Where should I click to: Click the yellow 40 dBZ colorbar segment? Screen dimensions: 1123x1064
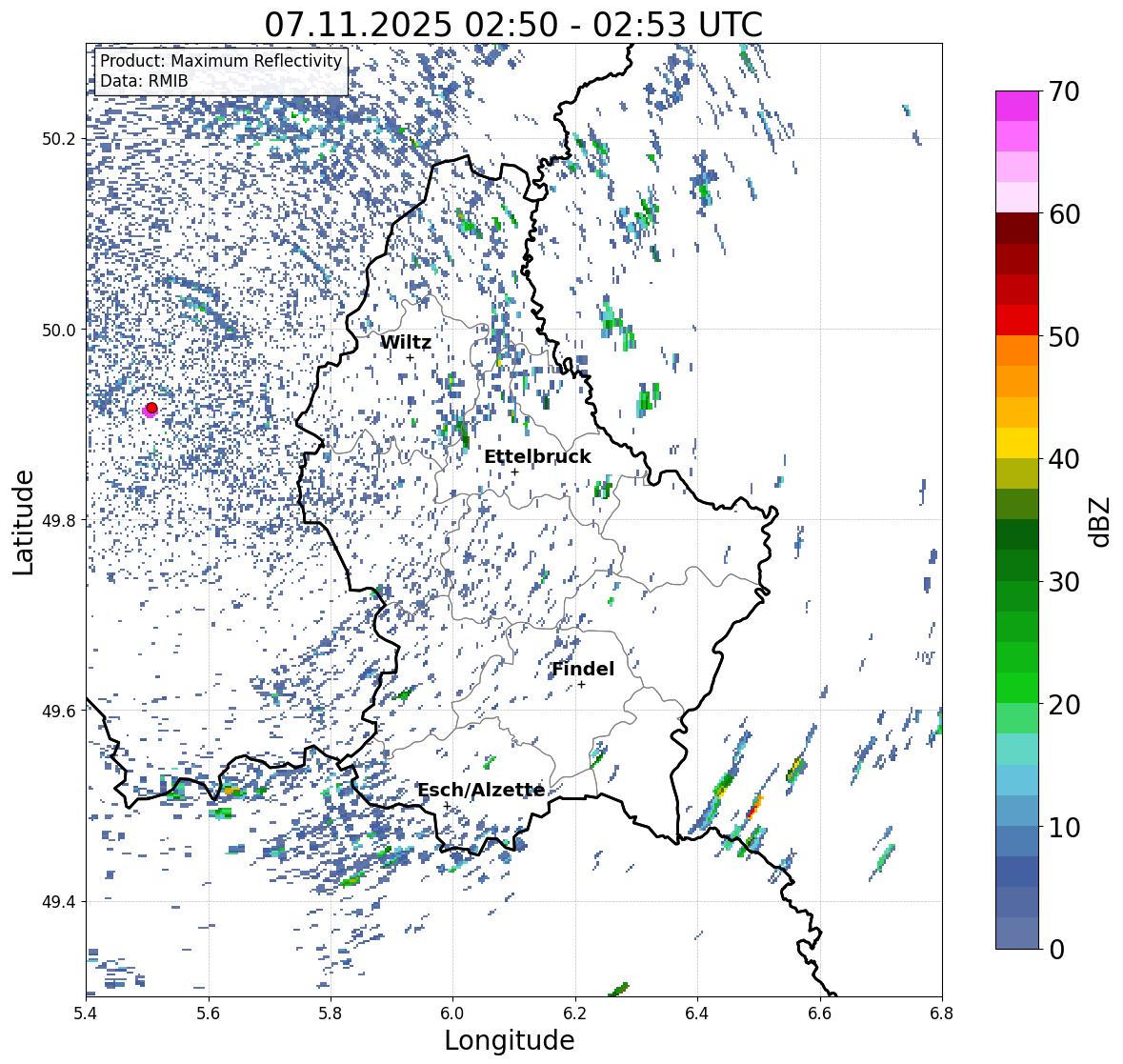pos(1017,443)
